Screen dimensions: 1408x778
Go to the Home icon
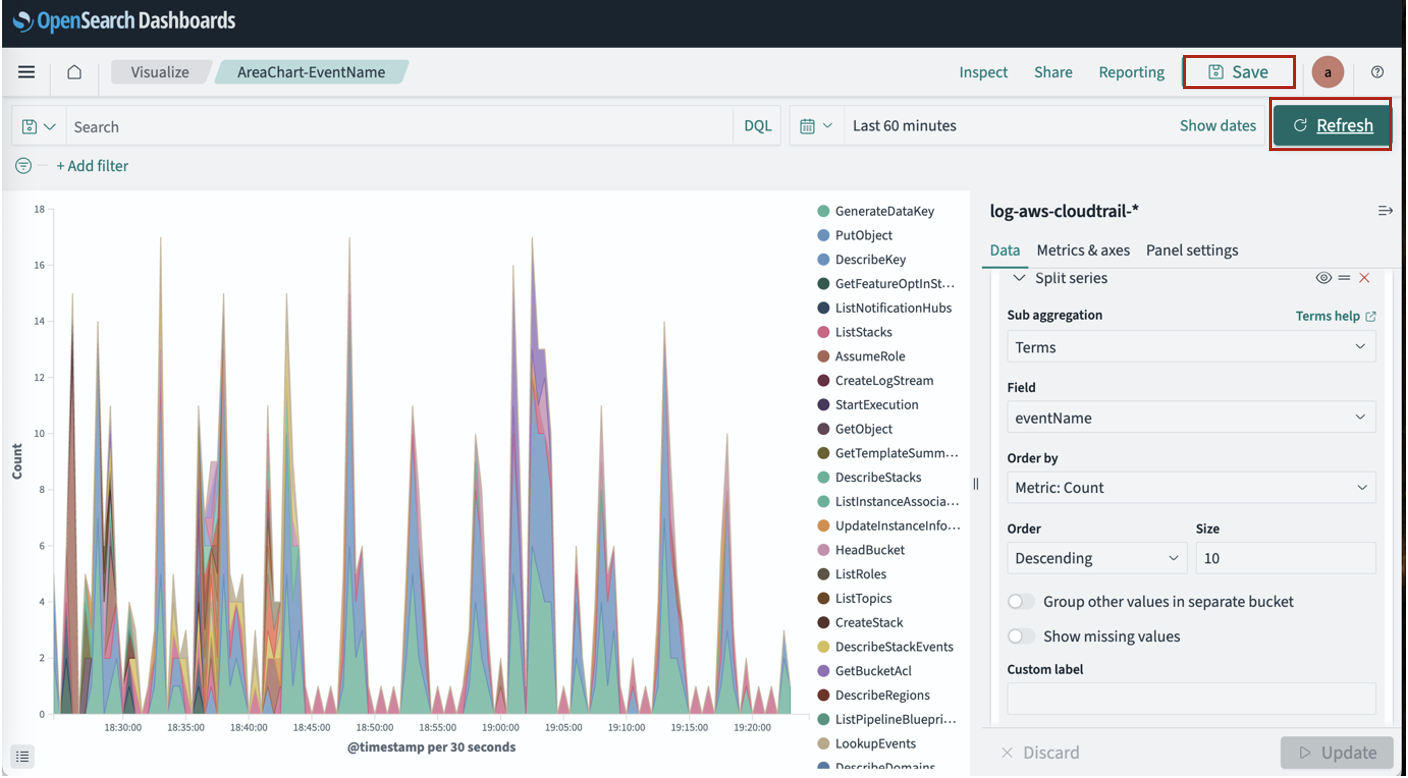[74, 72]
